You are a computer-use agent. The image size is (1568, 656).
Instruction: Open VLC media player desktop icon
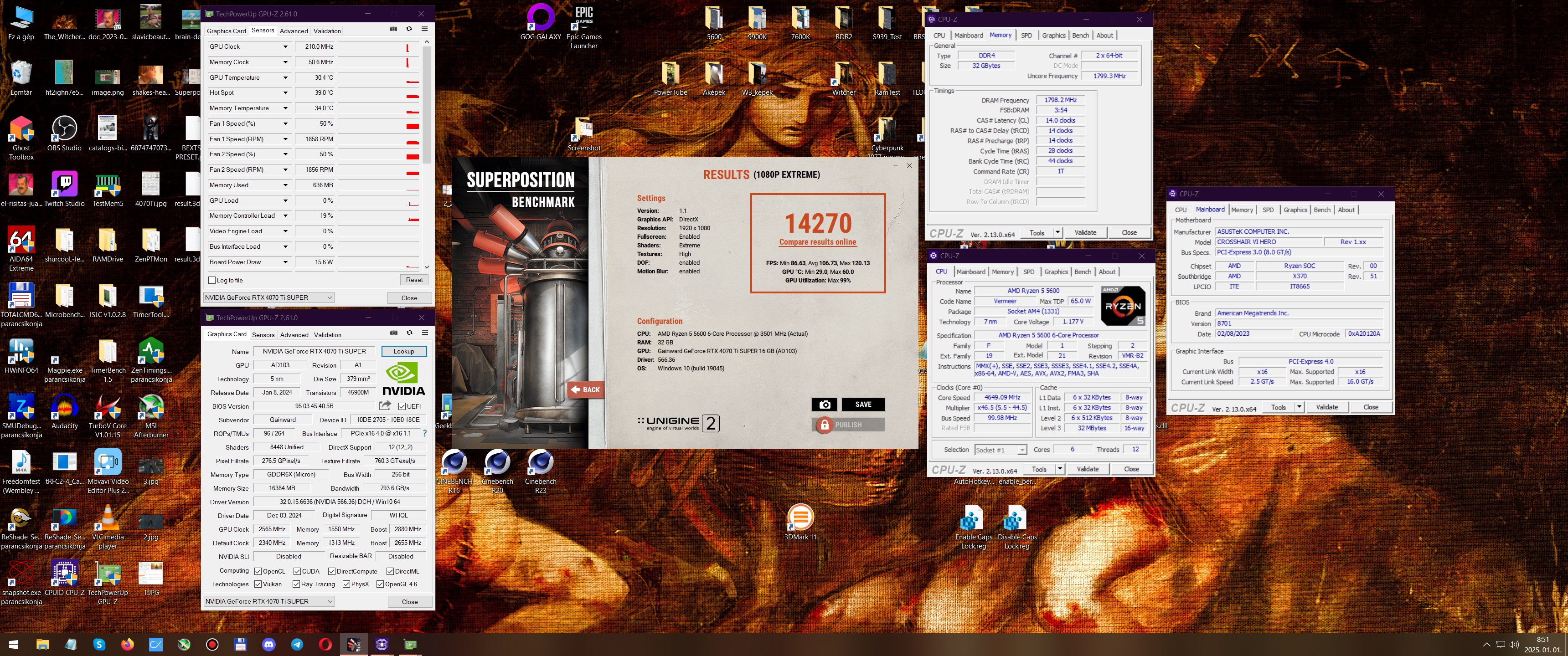click(108, 528)
